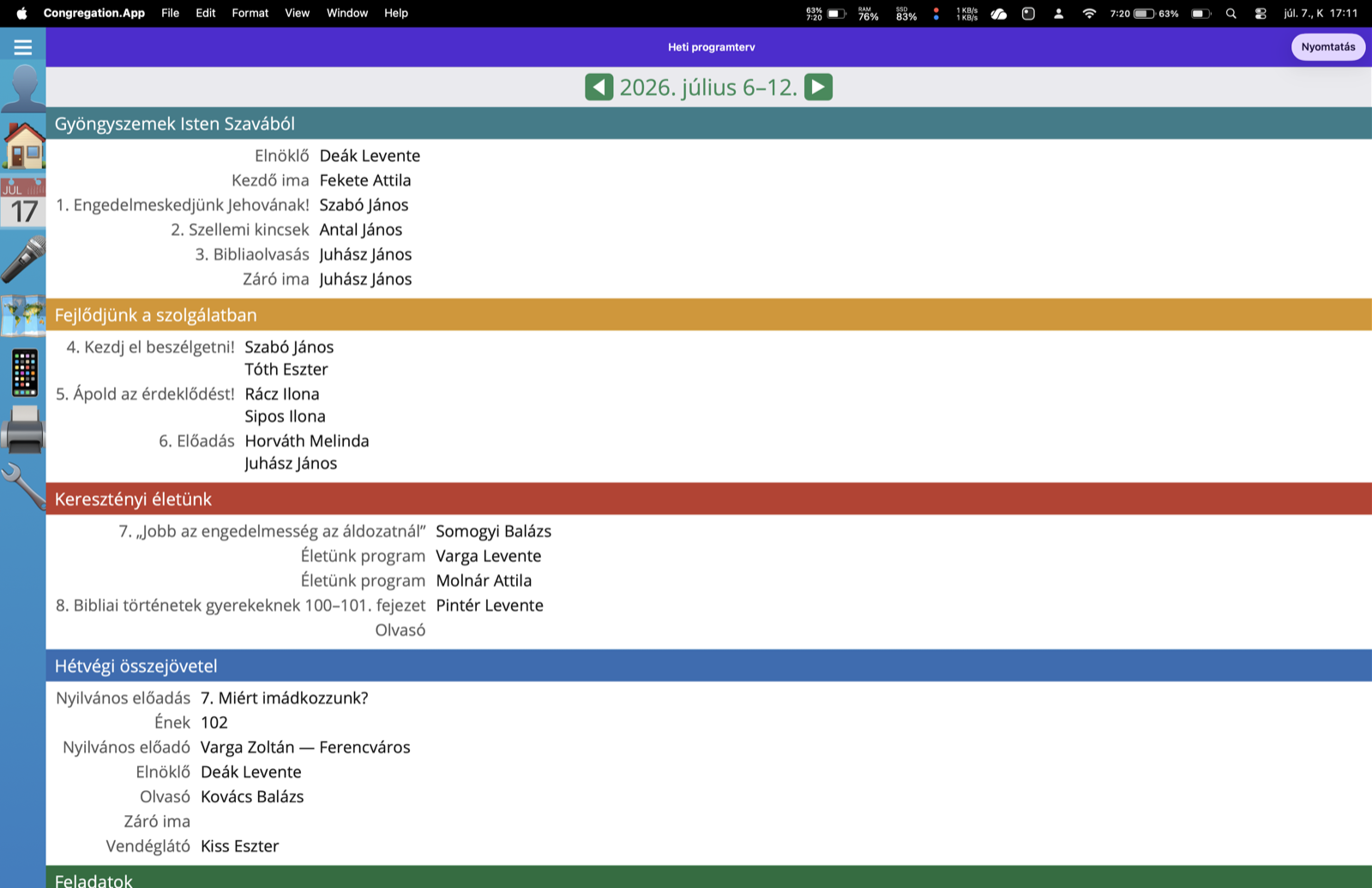Go to the house home icon
Image resolution: width=1372 pixels, height=888 pixels.
click(x=24, y=145)
